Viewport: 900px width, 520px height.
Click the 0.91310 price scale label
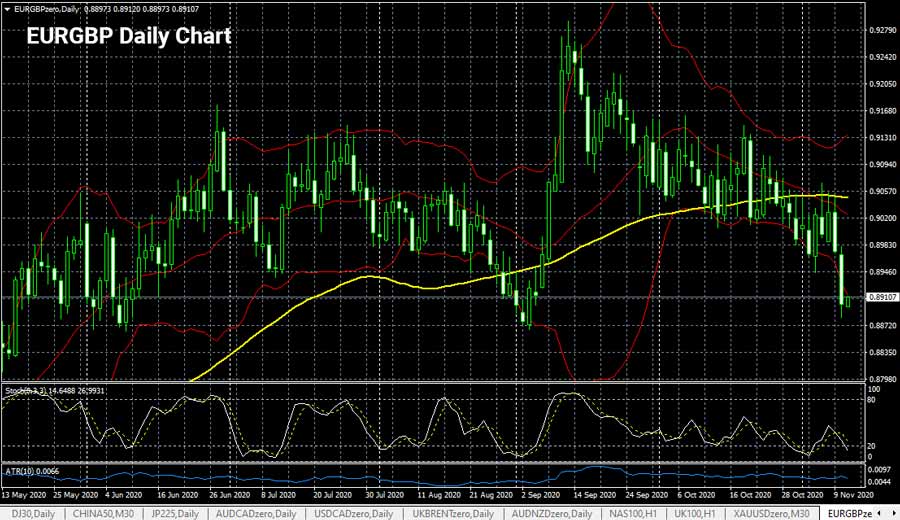click(x=883, y=138)
